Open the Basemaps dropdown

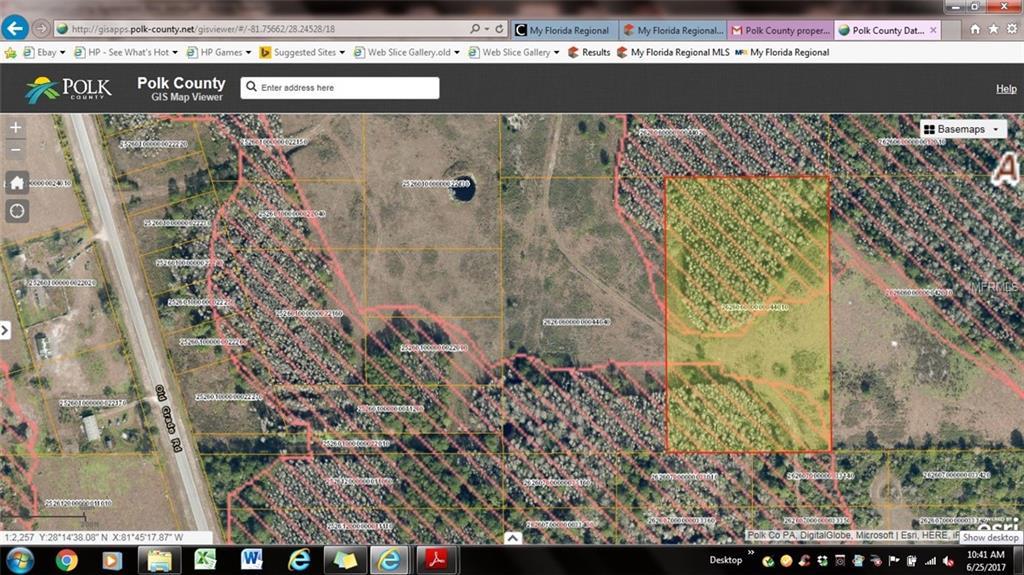[963, 129]
